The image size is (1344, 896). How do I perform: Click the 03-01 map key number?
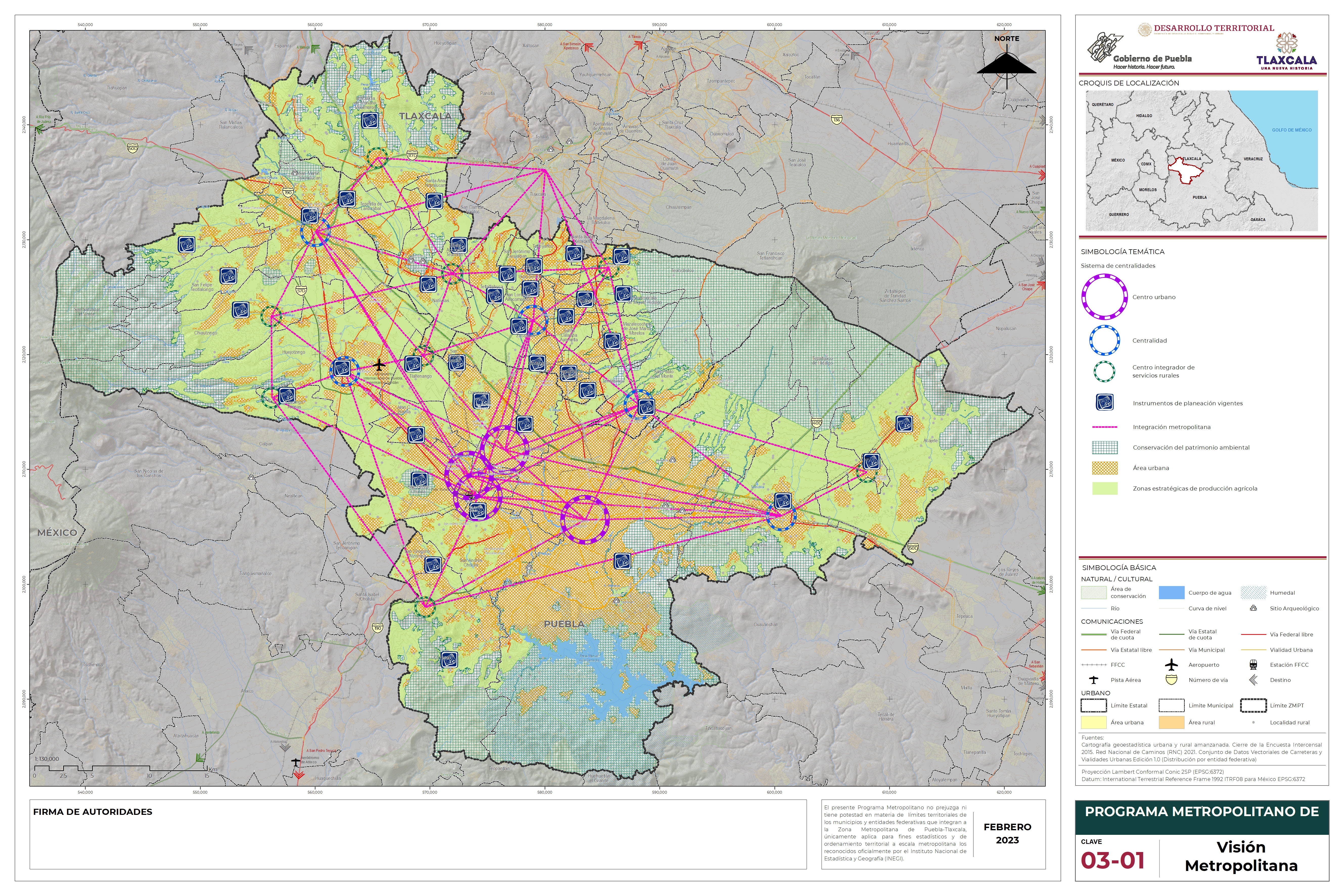coord(1113,861)
